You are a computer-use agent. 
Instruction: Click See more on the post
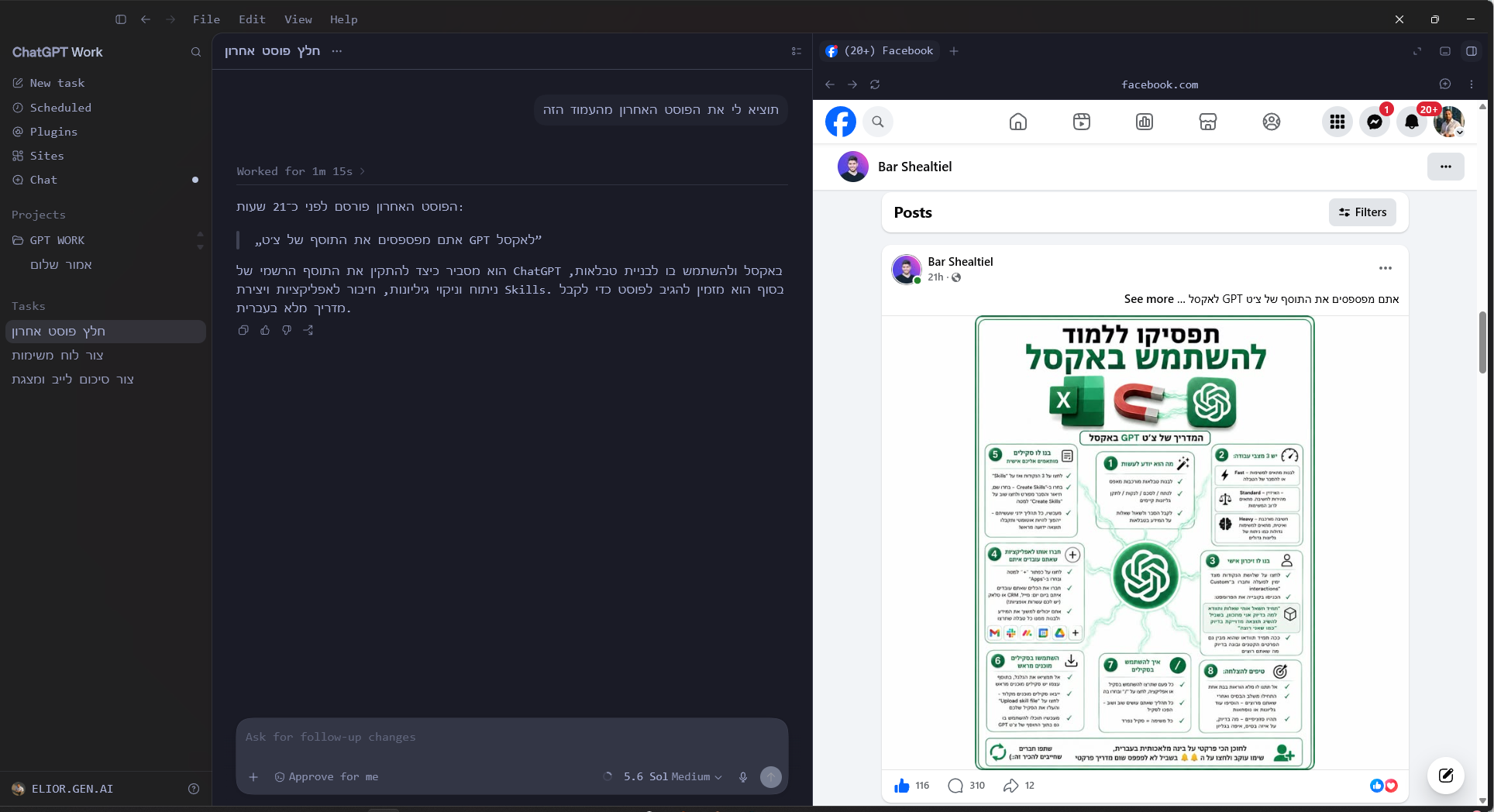pyautogui.click(x=1148, y=299)
